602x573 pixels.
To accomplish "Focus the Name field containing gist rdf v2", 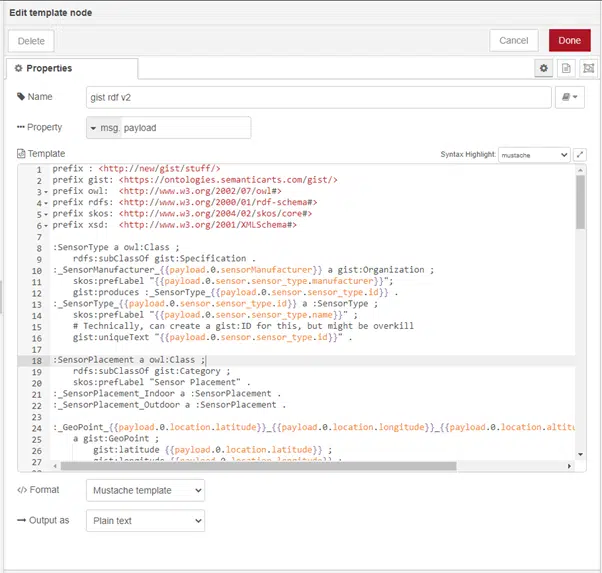I will [x=319, y=97].
